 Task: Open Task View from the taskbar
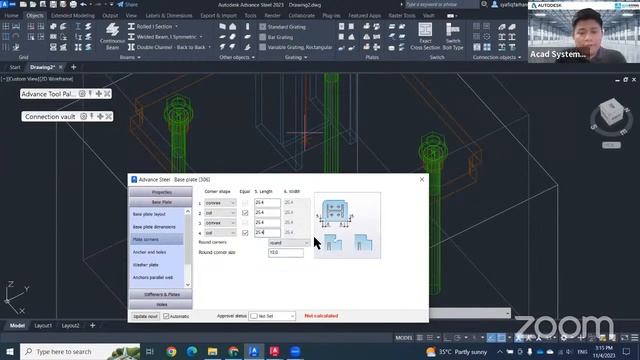[149, 351]
